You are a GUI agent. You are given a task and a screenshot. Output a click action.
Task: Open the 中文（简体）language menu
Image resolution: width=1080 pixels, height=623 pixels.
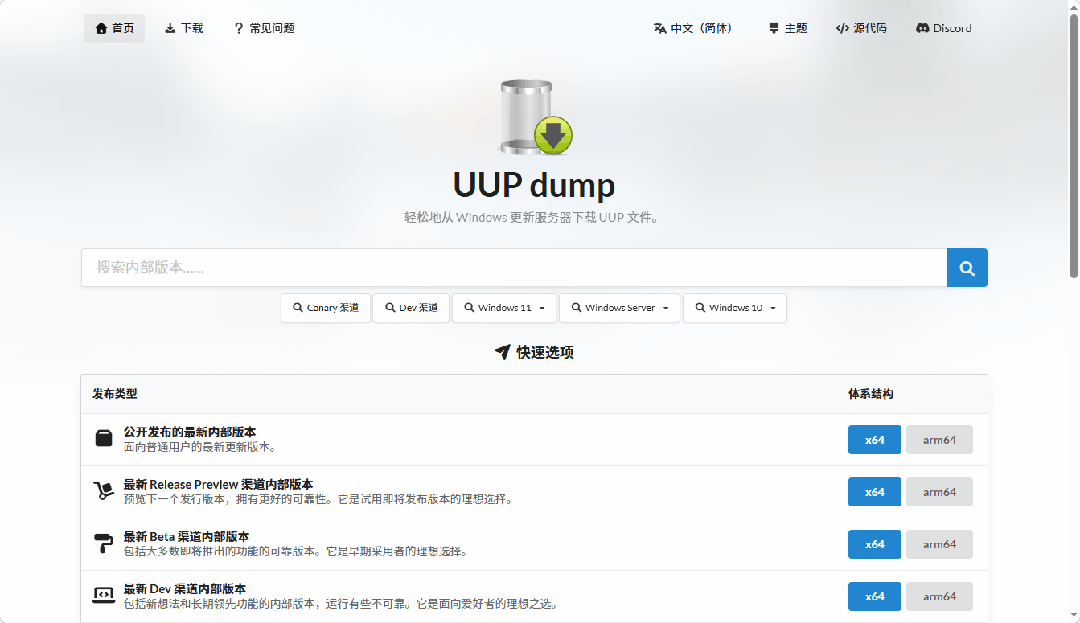click(x=693, y=28)
